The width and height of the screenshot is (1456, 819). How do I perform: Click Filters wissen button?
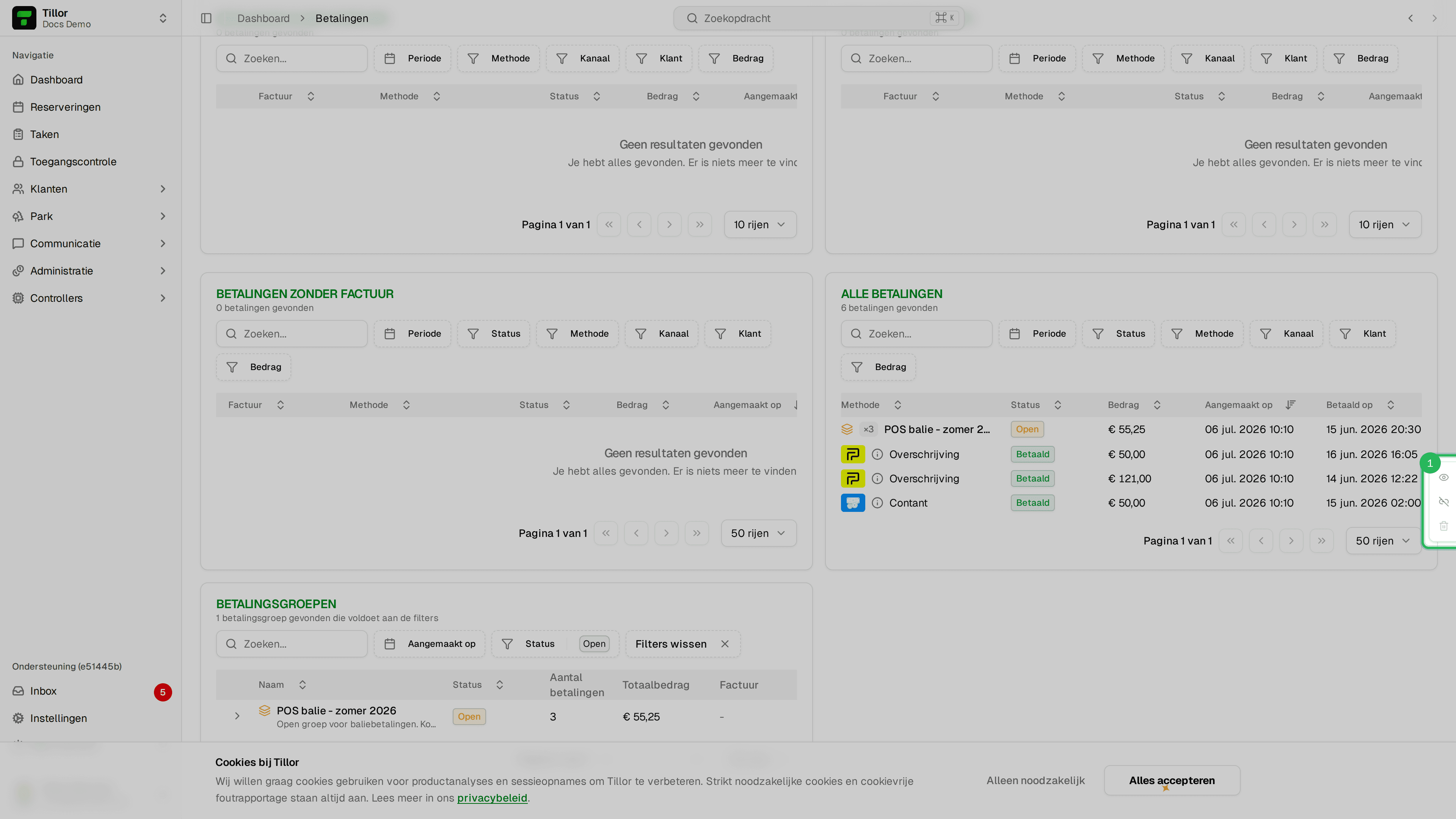682,644
